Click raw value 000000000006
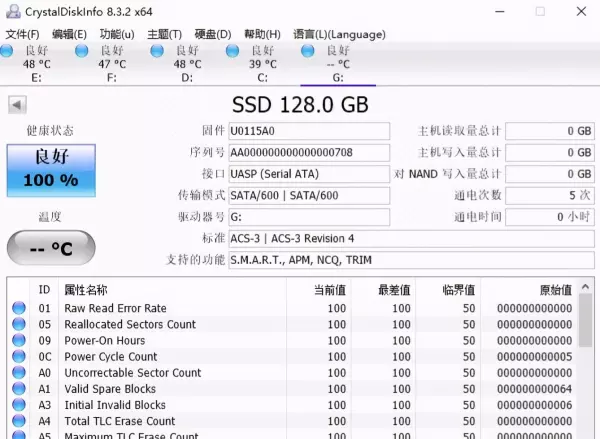600x439 pixels. (x=535, y=405)
